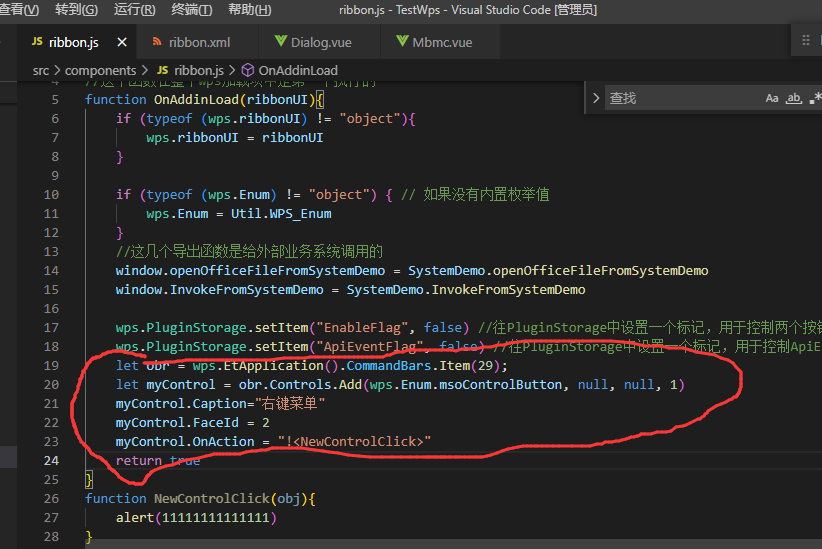This screenshot has width=822, height=549.
Task: Click the components breadcrumb segment
Action: [100, 71]
